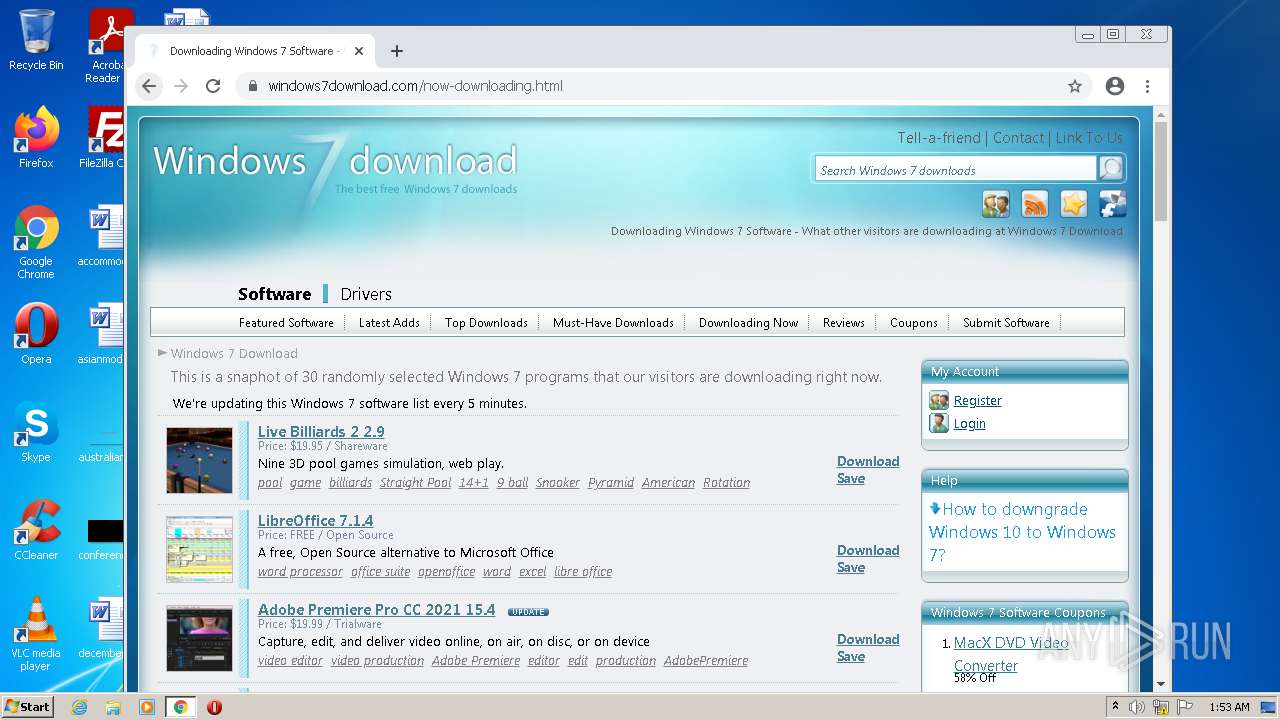The height and width of the screenshot is (720, 1280).
Task: Click the Start button
Action: pos(27,707)
